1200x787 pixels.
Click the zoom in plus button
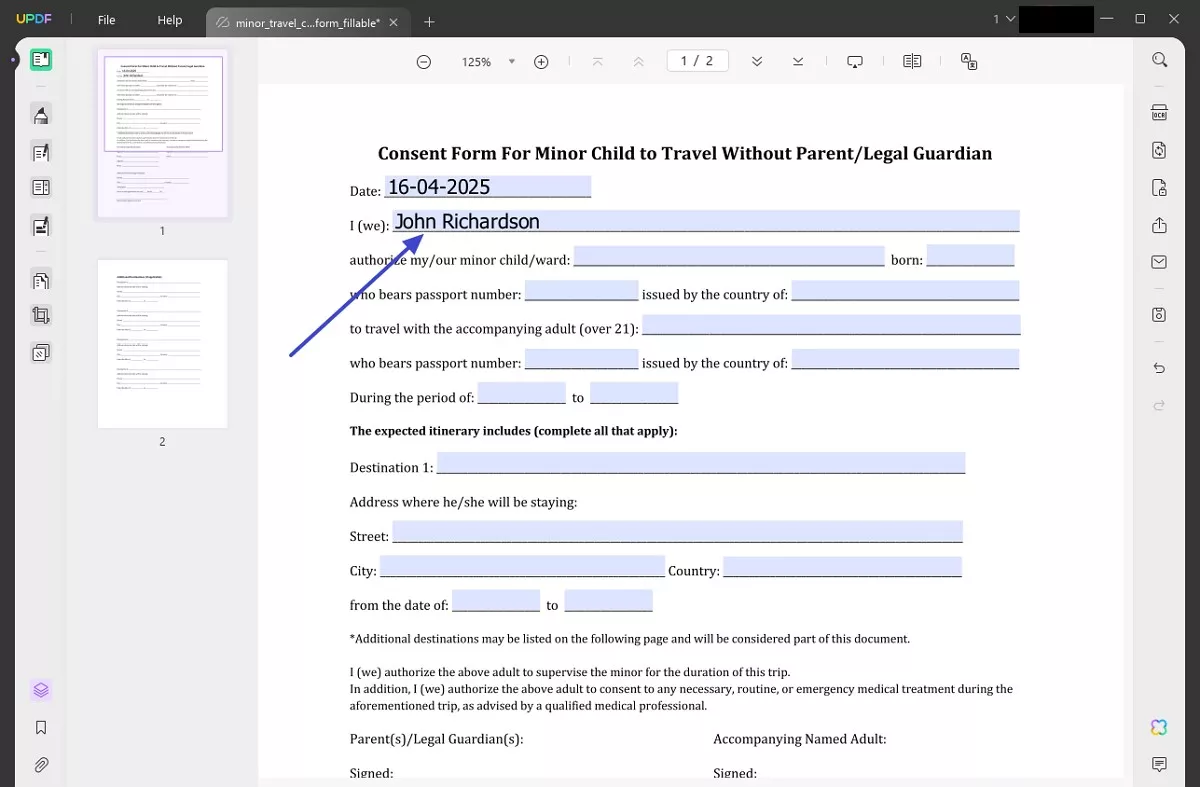click(541, 62)
